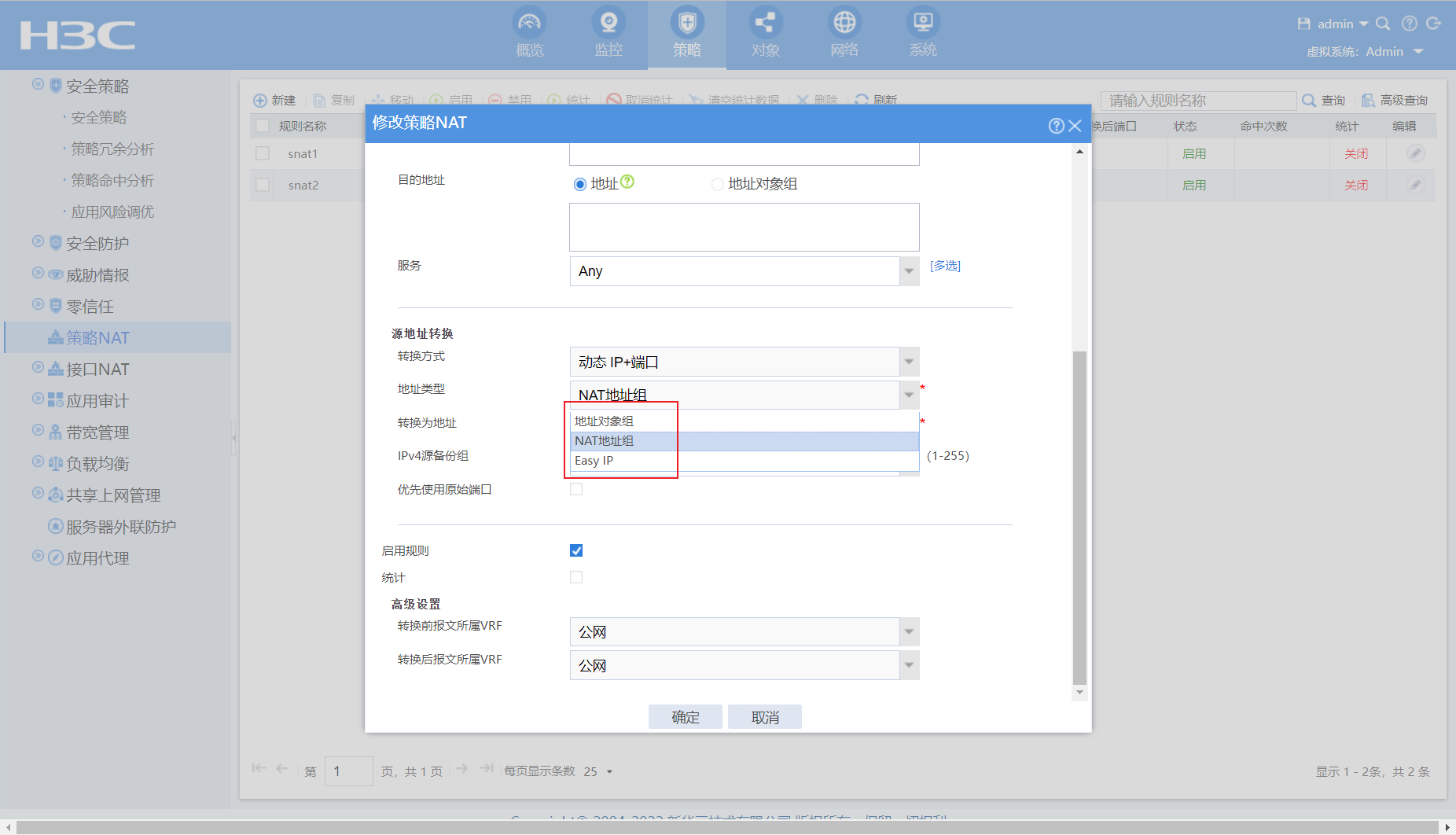The height and width of the screenshot is (835, 1456).
Task: Click the 查询 search button
Action: 1324,101
